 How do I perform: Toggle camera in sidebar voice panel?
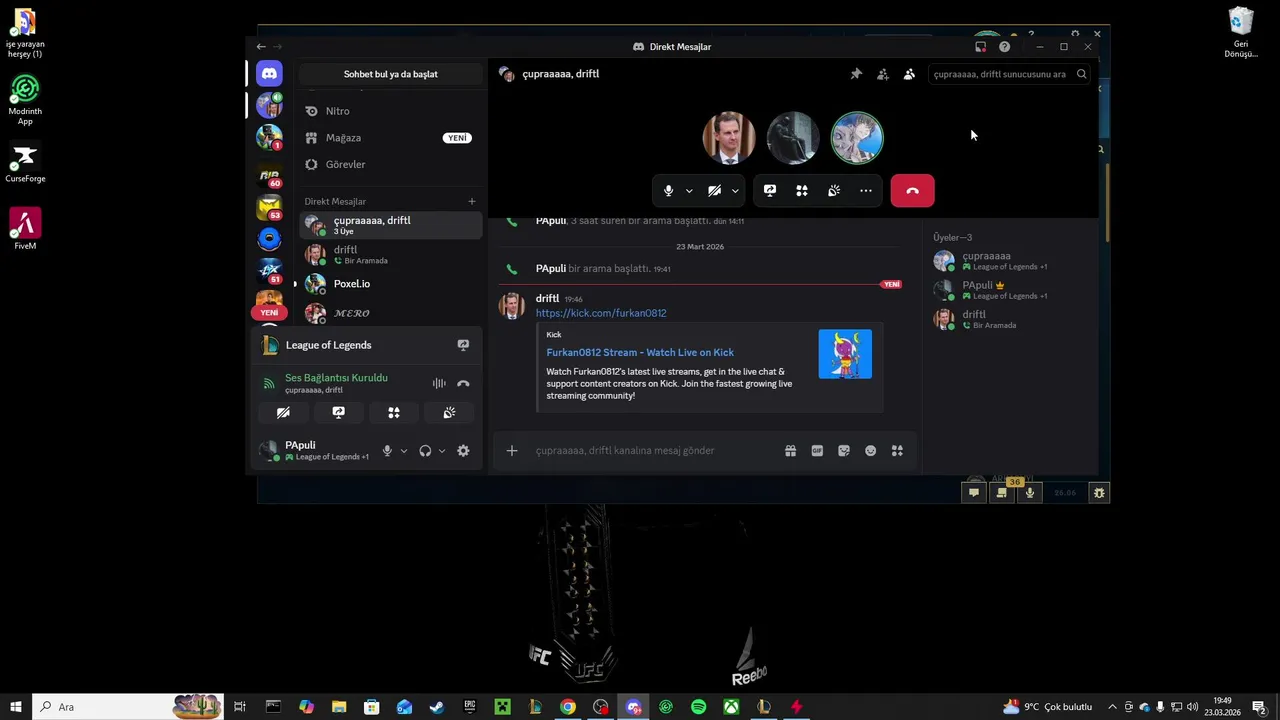pyautogui.click(x=283, y=412)
